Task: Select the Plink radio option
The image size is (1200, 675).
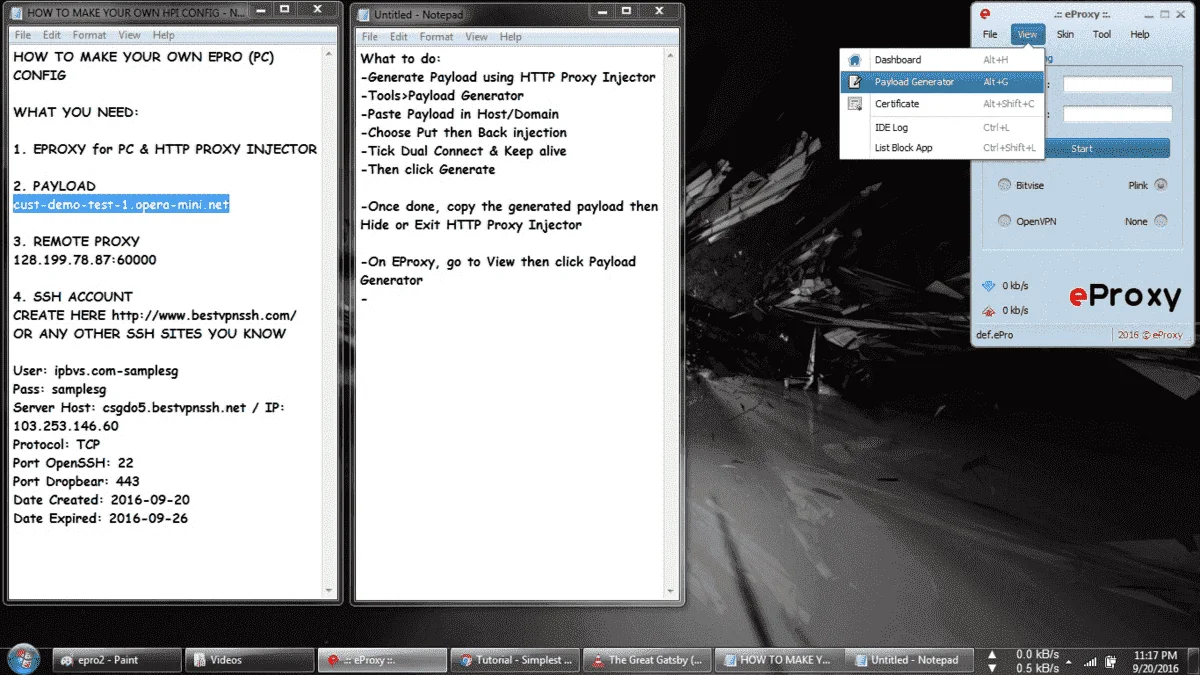Action: (1160, 185)
